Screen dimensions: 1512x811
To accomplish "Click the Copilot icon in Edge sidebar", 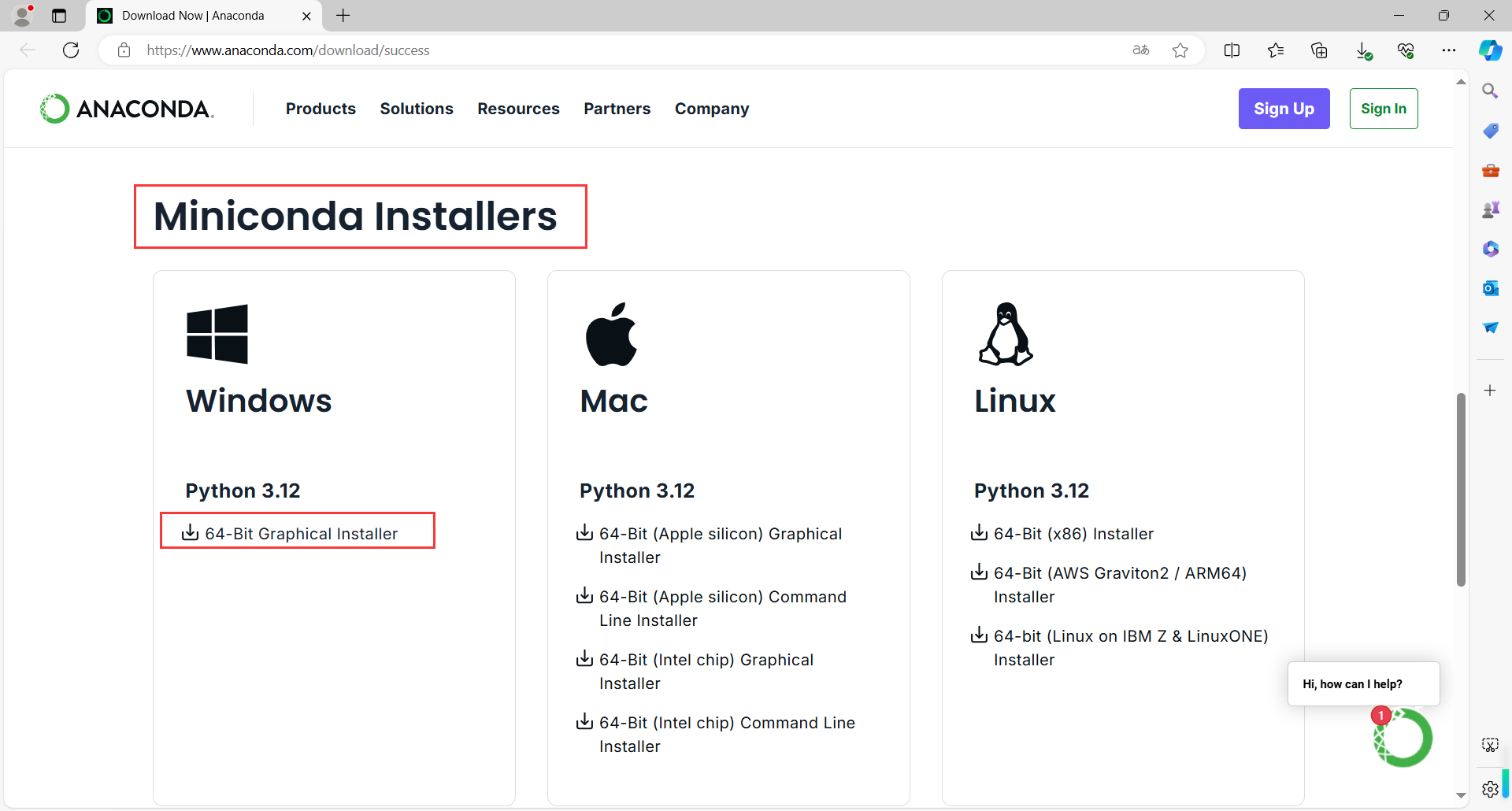I will (1490, 50).
